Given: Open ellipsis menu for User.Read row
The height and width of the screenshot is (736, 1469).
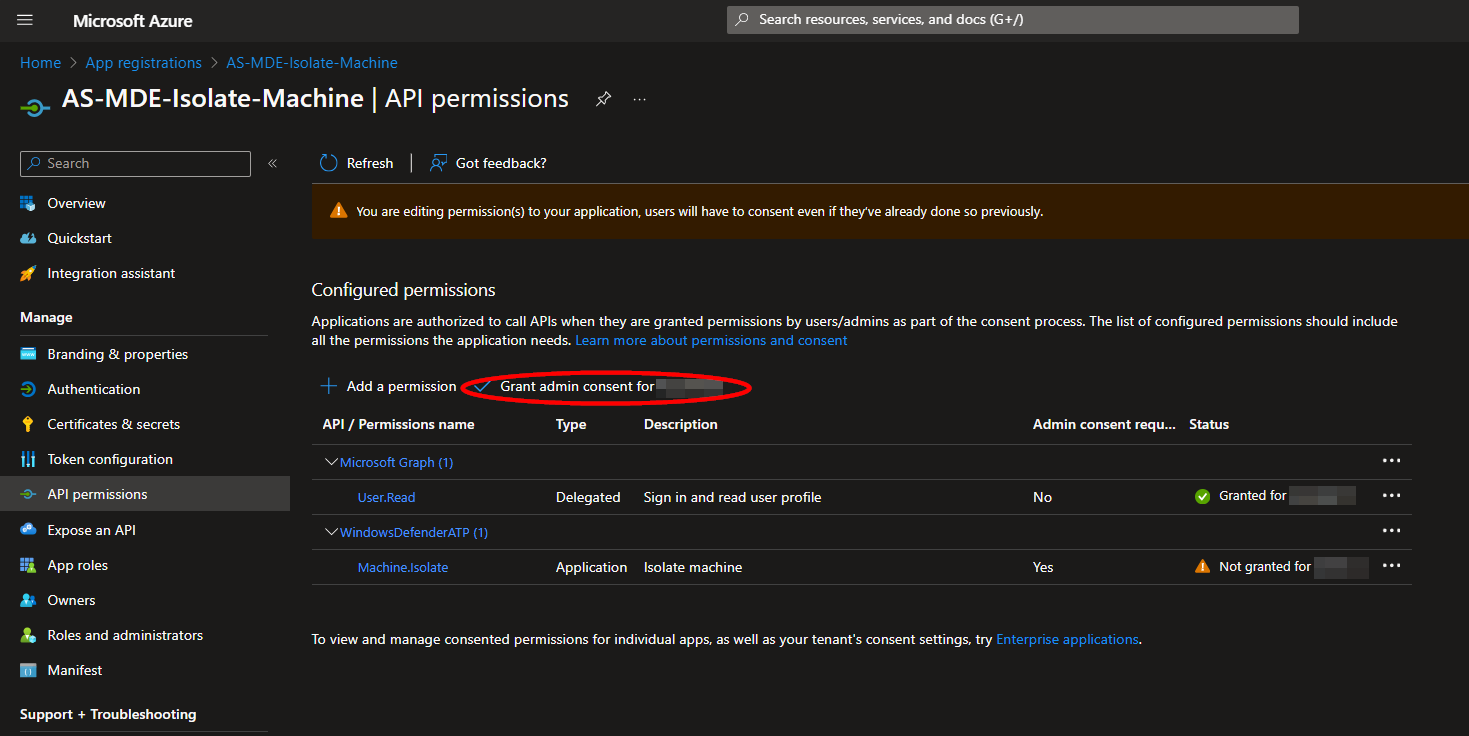Looking at the screenshot, I should click(1391, 496).
